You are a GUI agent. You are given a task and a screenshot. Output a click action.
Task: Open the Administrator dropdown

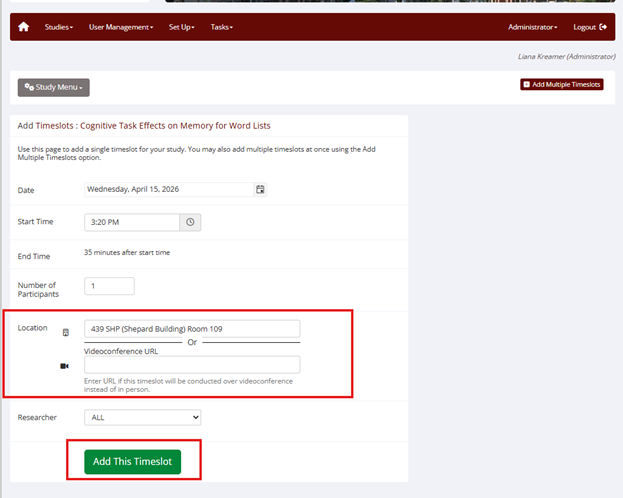pos(532,27)
